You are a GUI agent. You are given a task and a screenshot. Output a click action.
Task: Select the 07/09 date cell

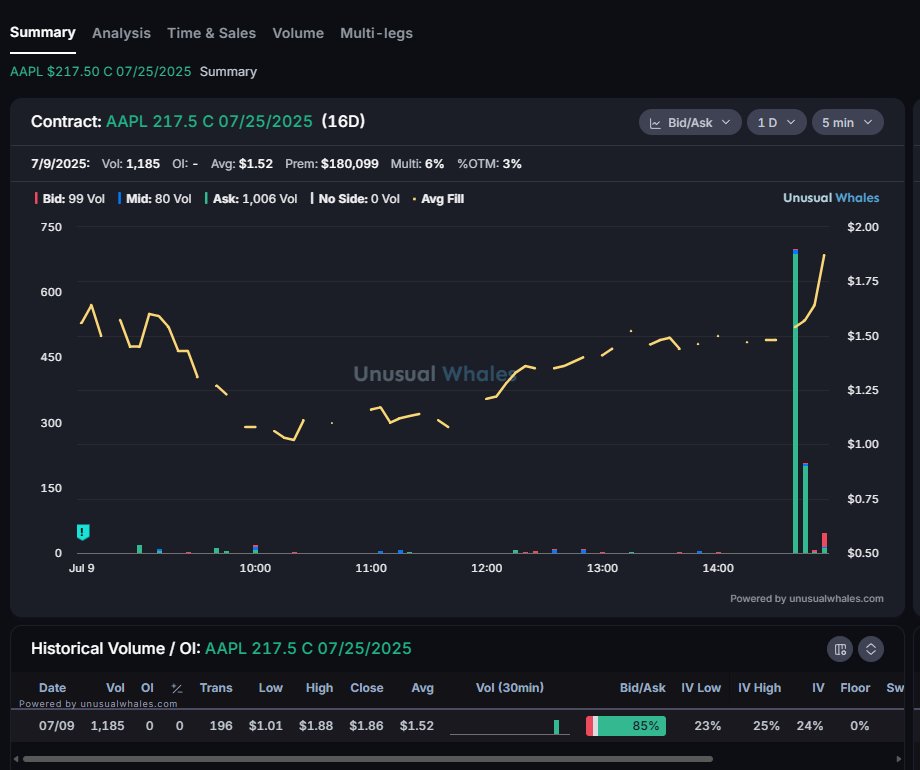click(56, 726)
